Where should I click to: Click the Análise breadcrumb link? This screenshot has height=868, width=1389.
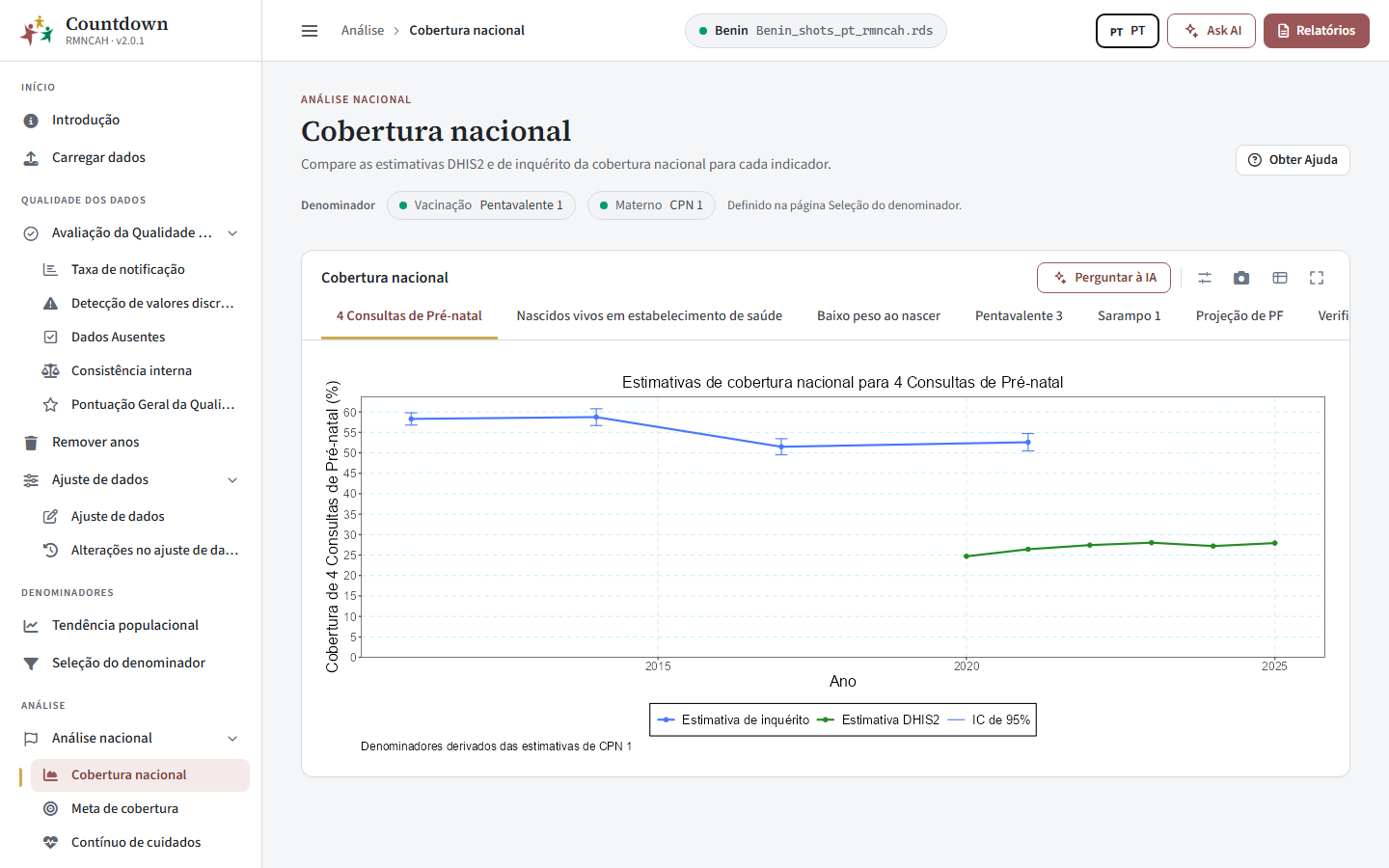click(363, 31)
